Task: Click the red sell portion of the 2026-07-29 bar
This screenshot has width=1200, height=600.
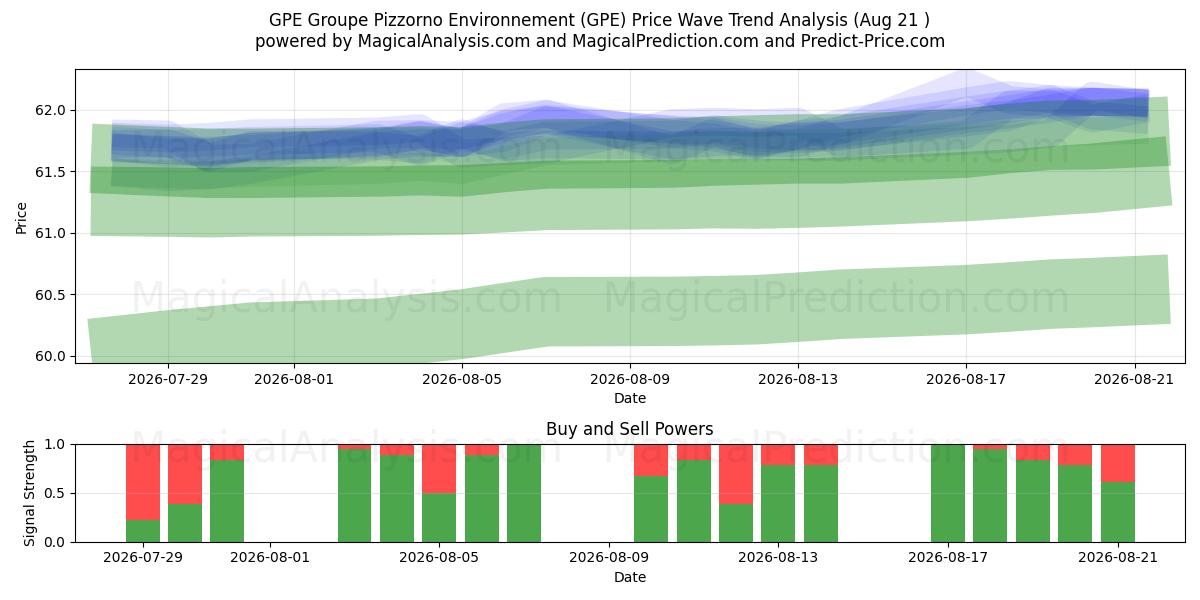Action: [x=143, y=482]
